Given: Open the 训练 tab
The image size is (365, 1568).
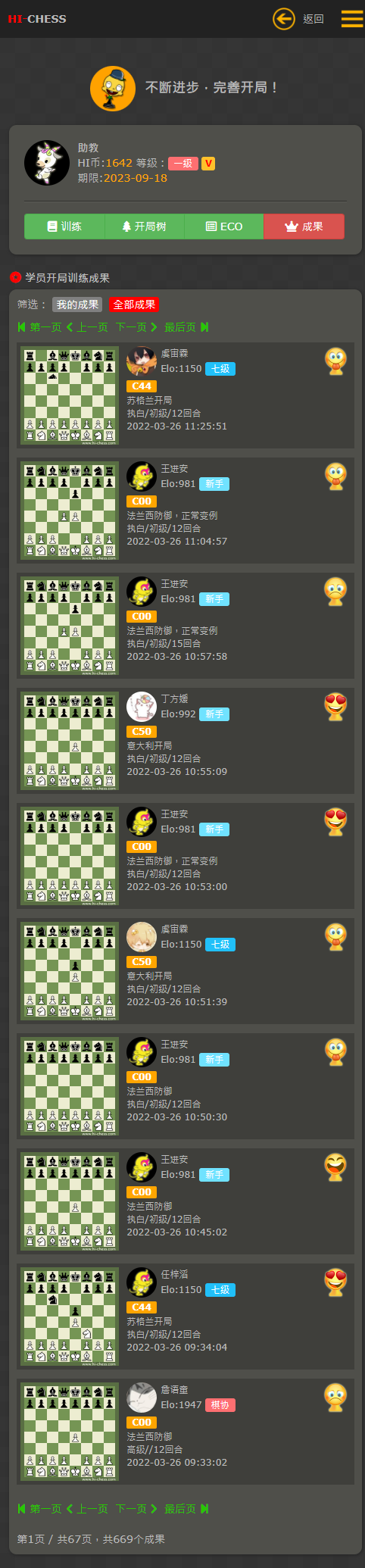Looking at the screenshot, I should (64, 226).
